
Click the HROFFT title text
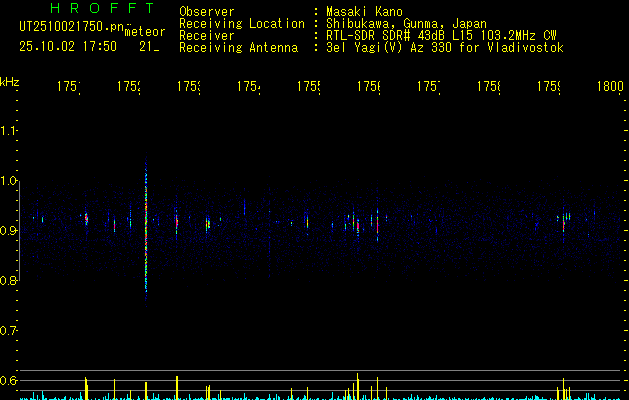click(x=102, y=8)
